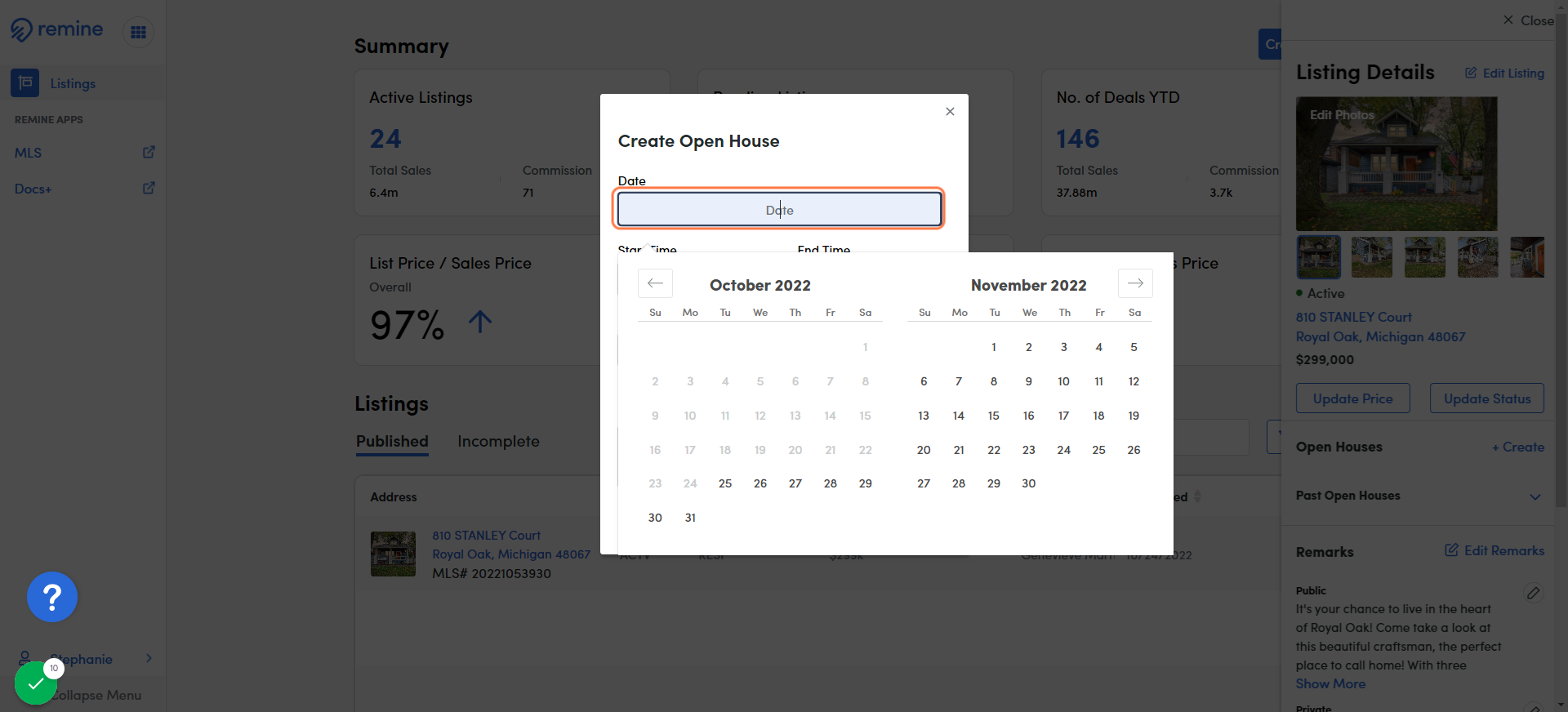Click MLS# 20221053930 text
Image resolution: width=1568 pixels, height=712 pixels.
tap(492, 573)
